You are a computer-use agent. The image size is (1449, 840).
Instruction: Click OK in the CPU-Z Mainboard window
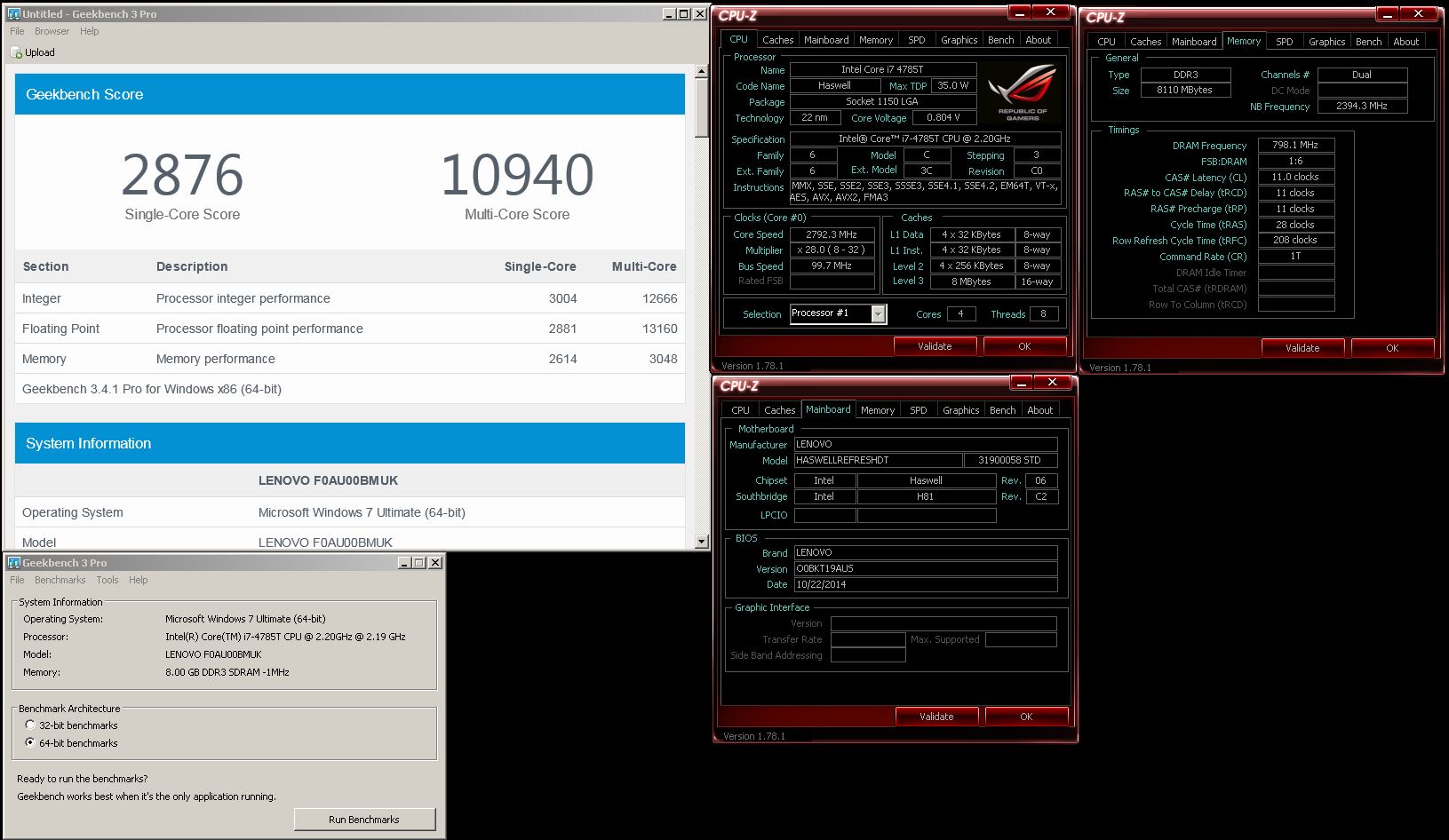click(x=1026, y=717)
